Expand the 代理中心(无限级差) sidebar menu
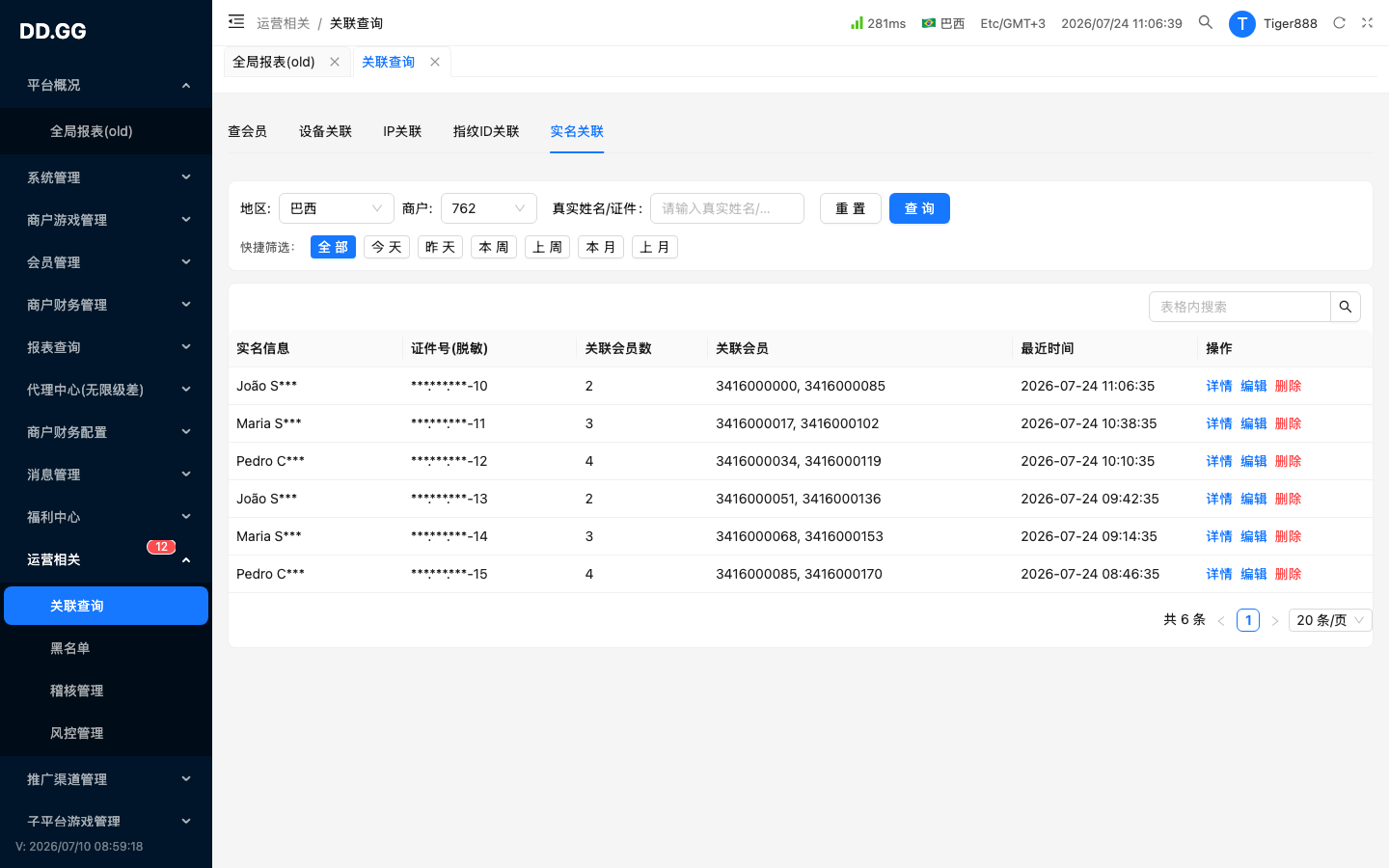 point(106,390)
